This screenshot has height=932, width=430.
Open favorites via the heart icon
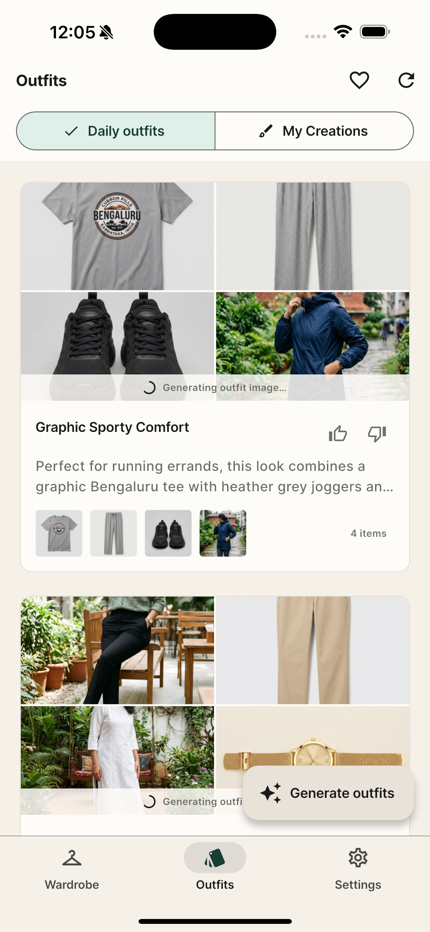click(x=359, y=80)
